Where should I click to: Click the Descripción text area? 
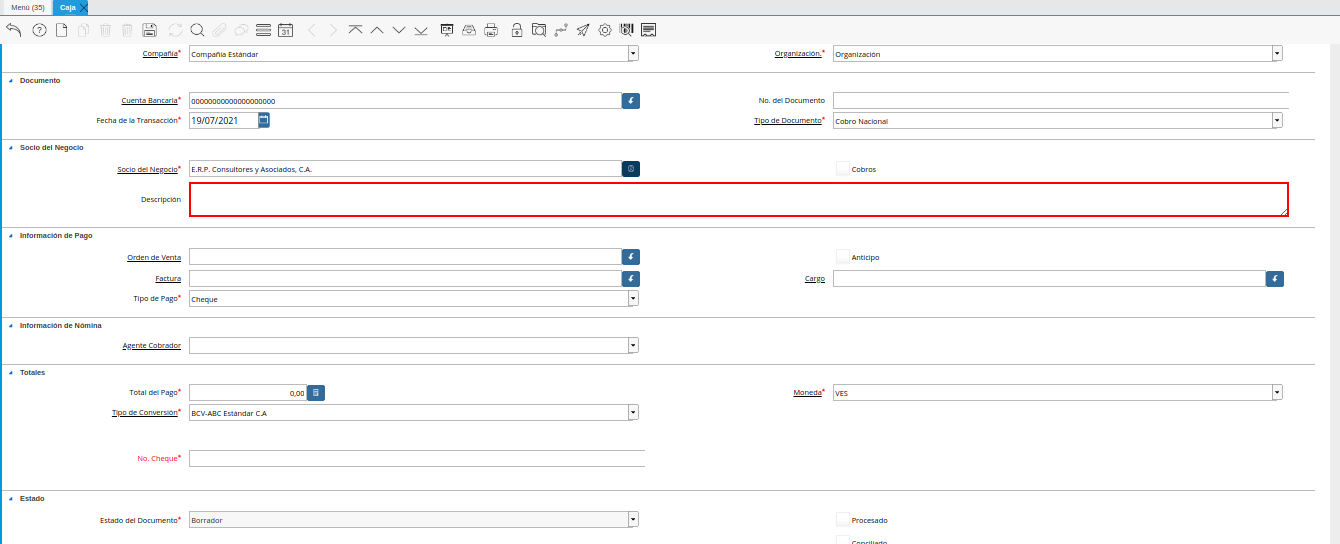(739, 199)
